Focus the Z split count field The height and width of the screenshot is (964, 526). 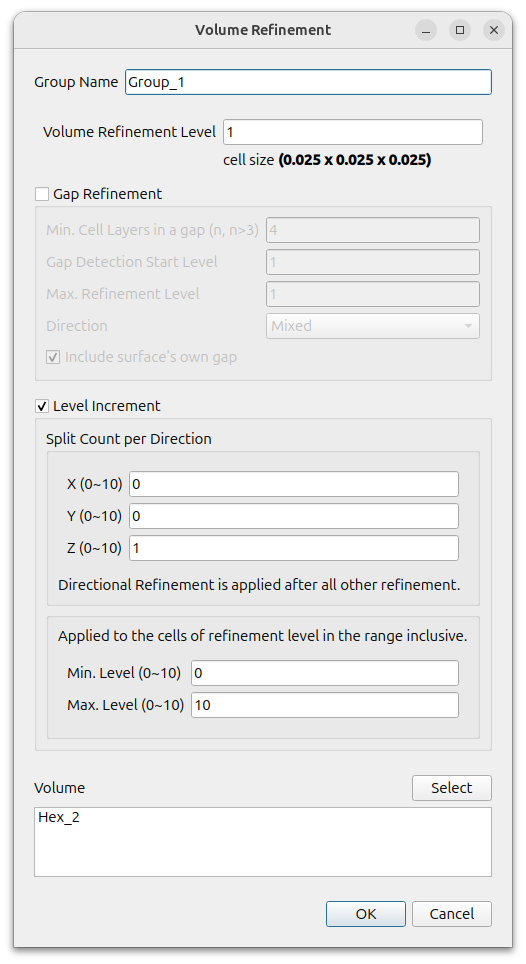294,548
